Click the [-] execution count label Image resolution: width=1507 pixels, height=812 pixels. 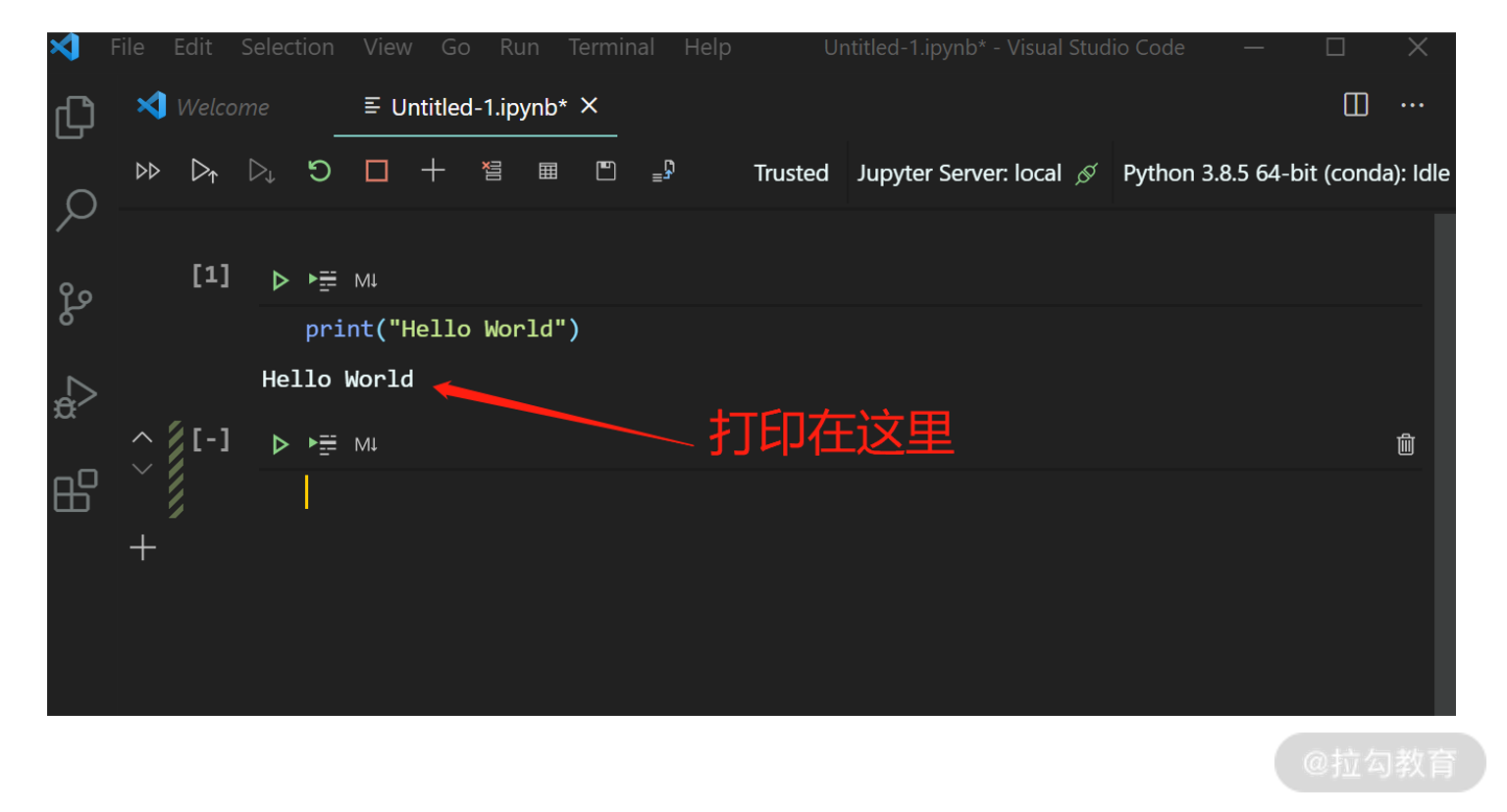(x=210, y=439)
